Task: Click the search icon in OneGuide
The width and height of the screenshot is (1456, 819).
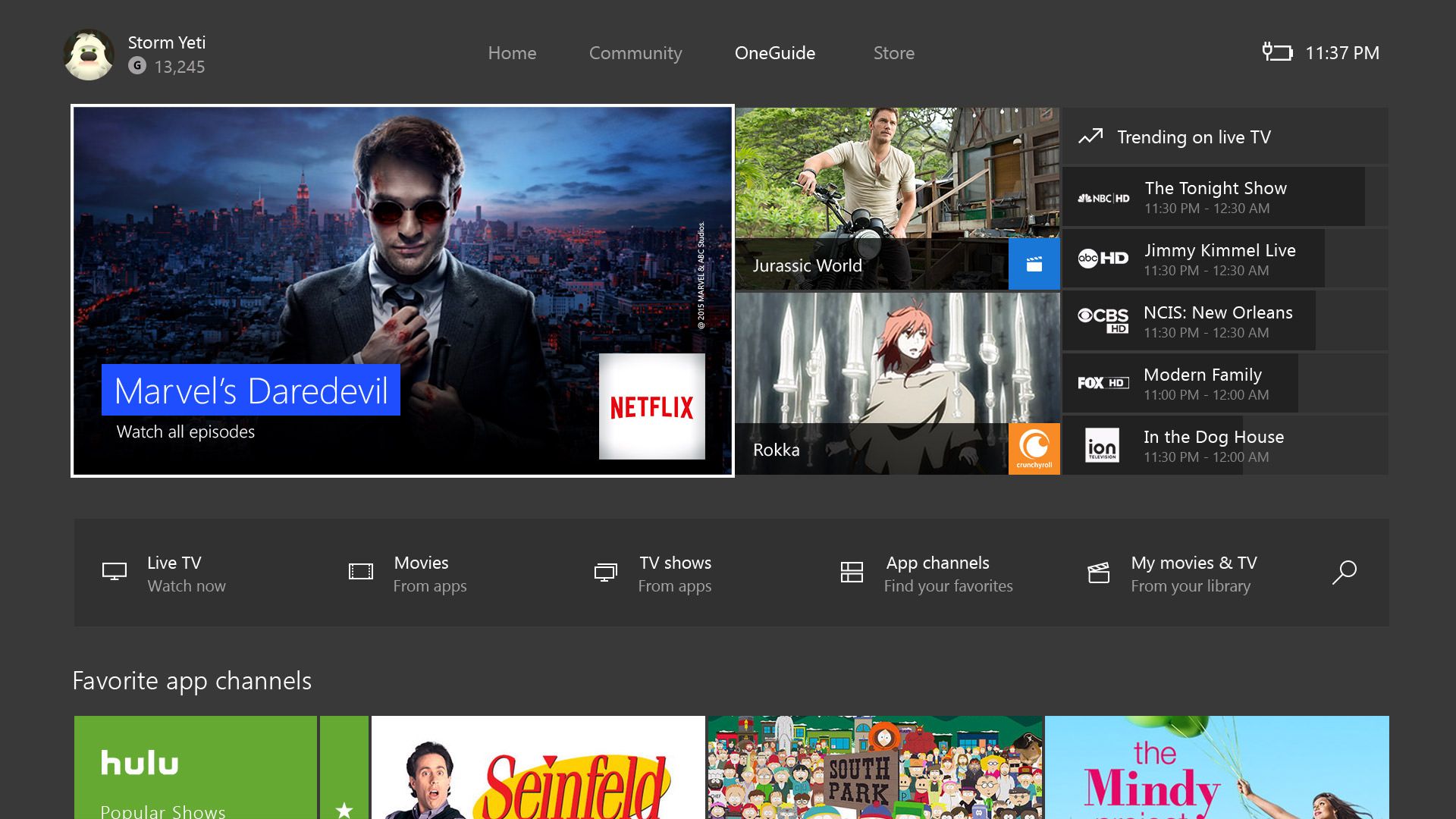Action: (x=1345, y=572)
